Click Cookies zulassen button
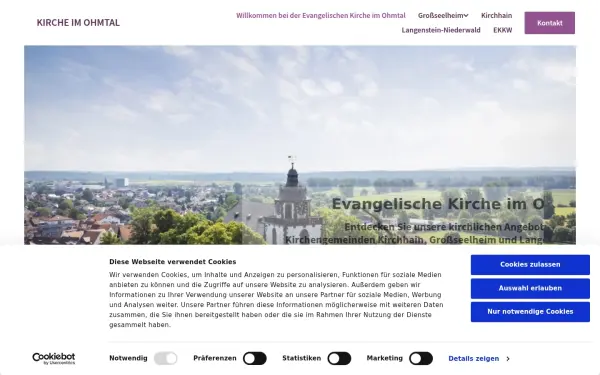The width and height of the screenshot is (600, 375). click(x=530, y=265)
